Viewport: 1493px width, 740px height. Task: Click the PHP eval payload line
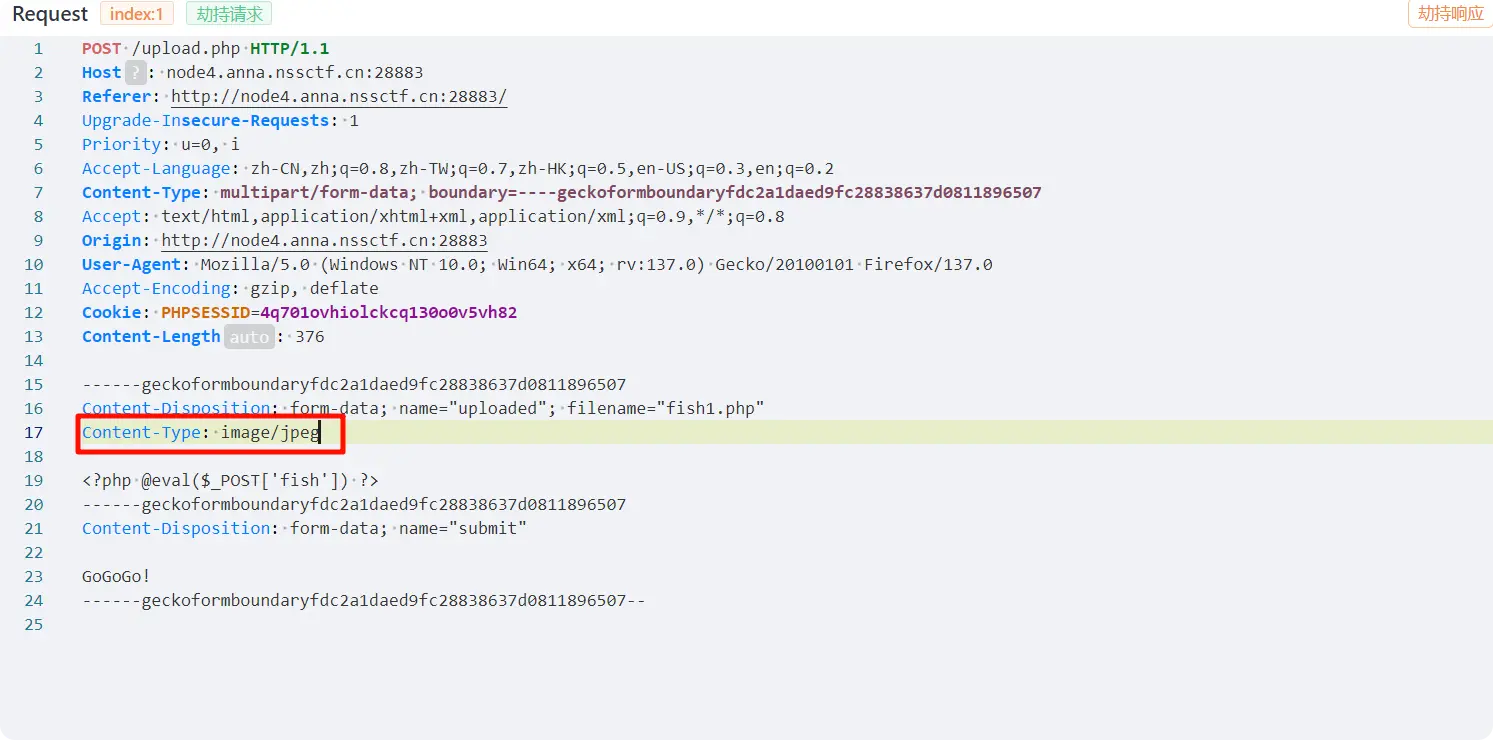click(230, 480)
